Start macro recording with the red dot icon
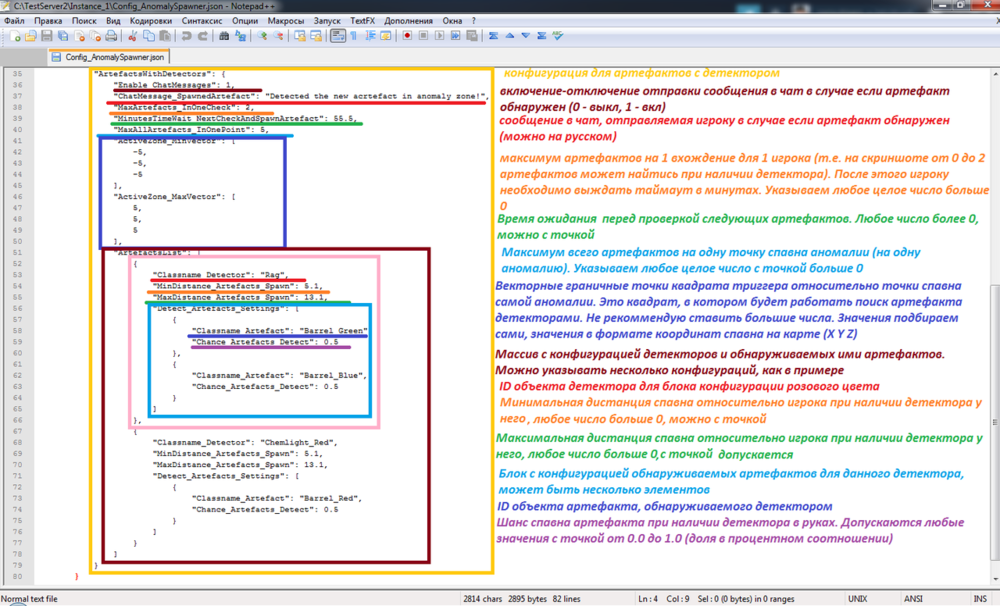The height and width of the screenshot is (606, 1000). pos(407,36)
